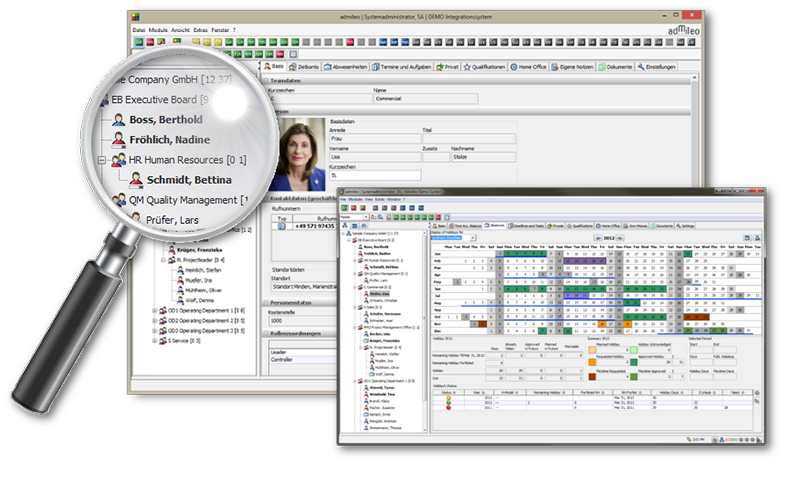Click the phone type icon in Rufnummern table
The width and height of the screenshot is (800, 483).
(282, 226)
